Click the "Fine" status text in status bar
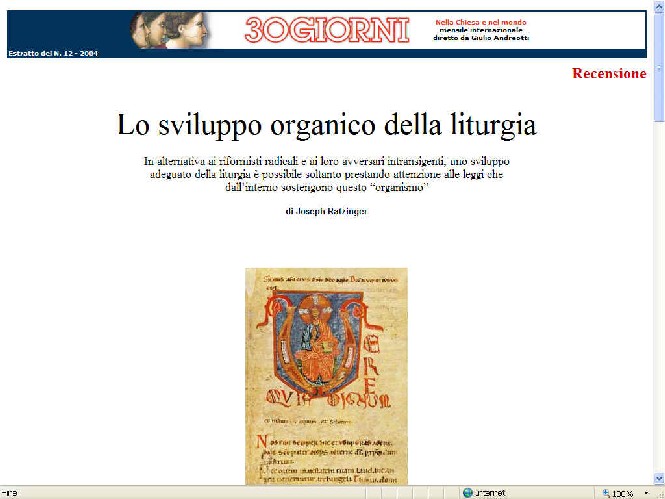Screen dimensions: 665x499 coord(11,493)
